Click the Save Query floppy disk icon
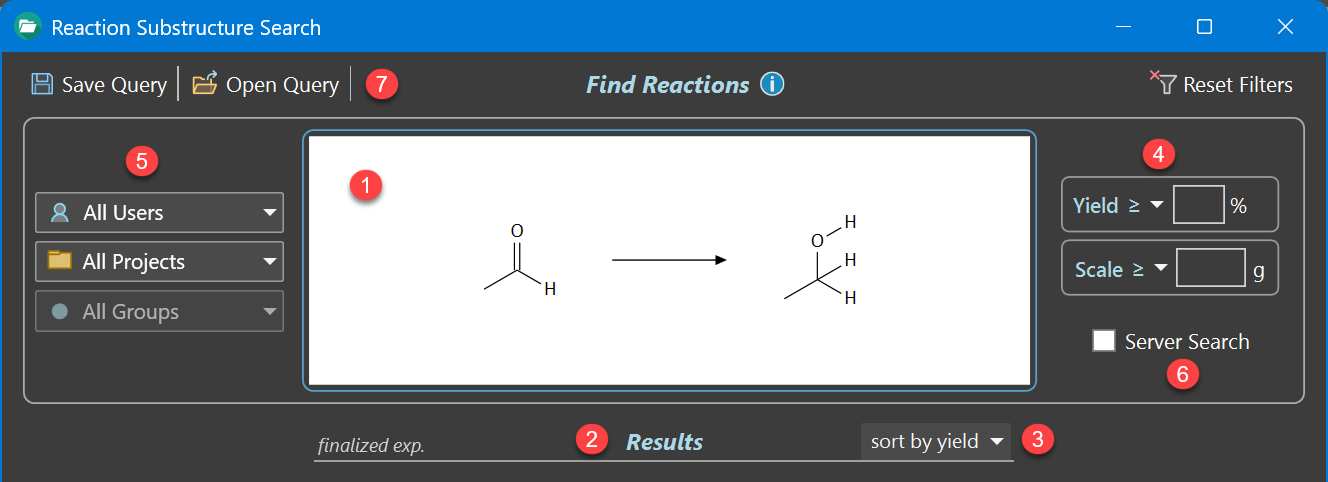This screenshot has width=1328, height=482. tap(42, 84)
